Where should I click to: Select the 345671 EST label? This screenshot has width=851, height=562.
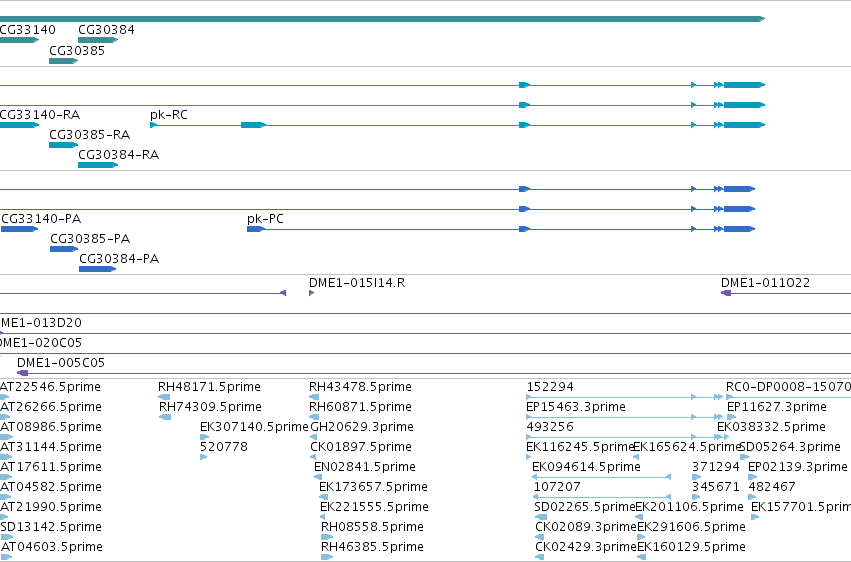point(716,487)
